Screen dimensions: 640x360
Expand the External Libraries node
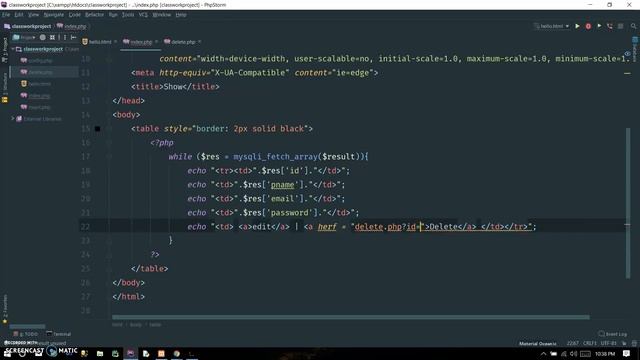click(x=13, y=119)
